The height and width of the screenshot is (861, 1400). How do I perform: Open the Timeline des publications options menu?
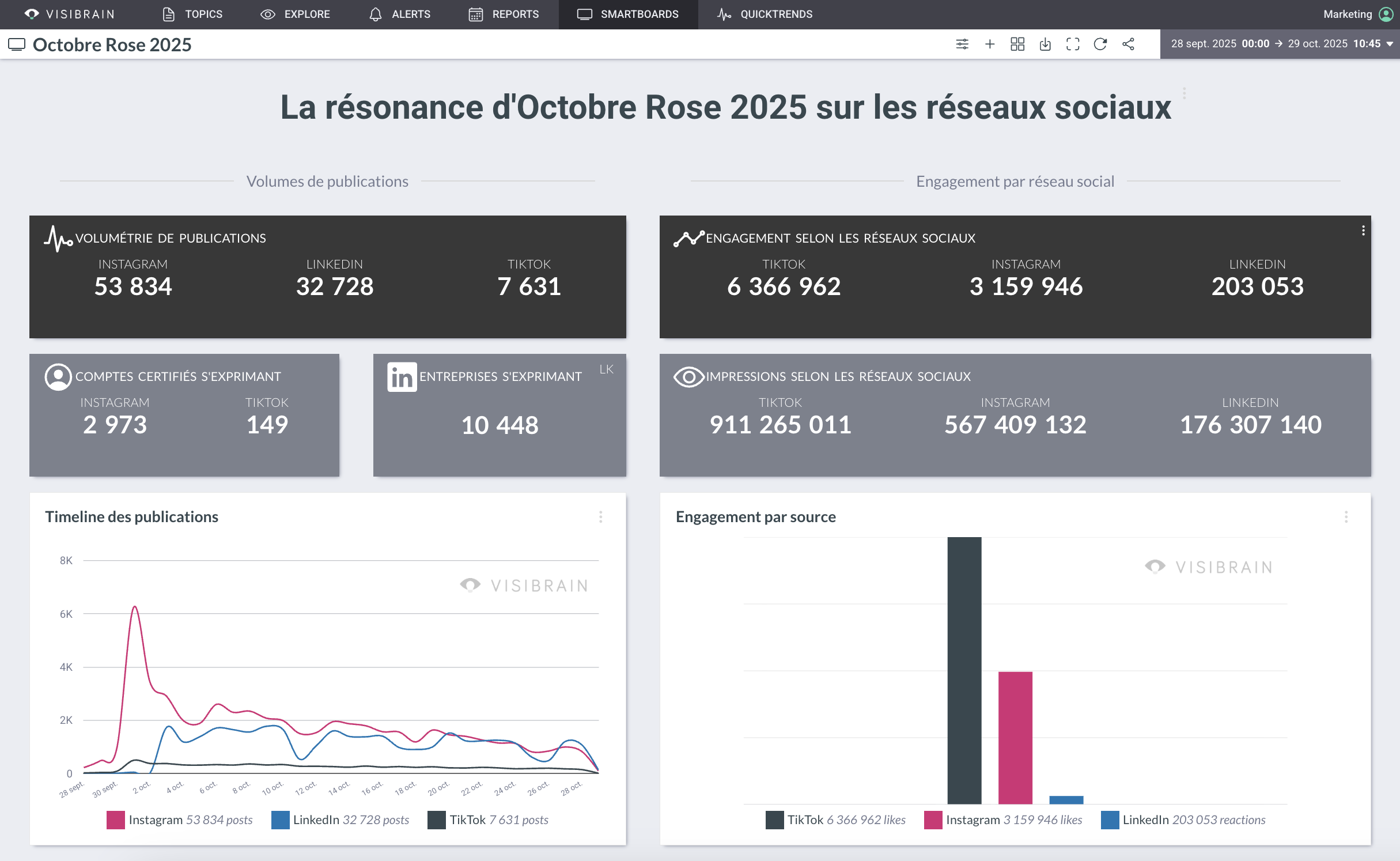tap(601, 517)
